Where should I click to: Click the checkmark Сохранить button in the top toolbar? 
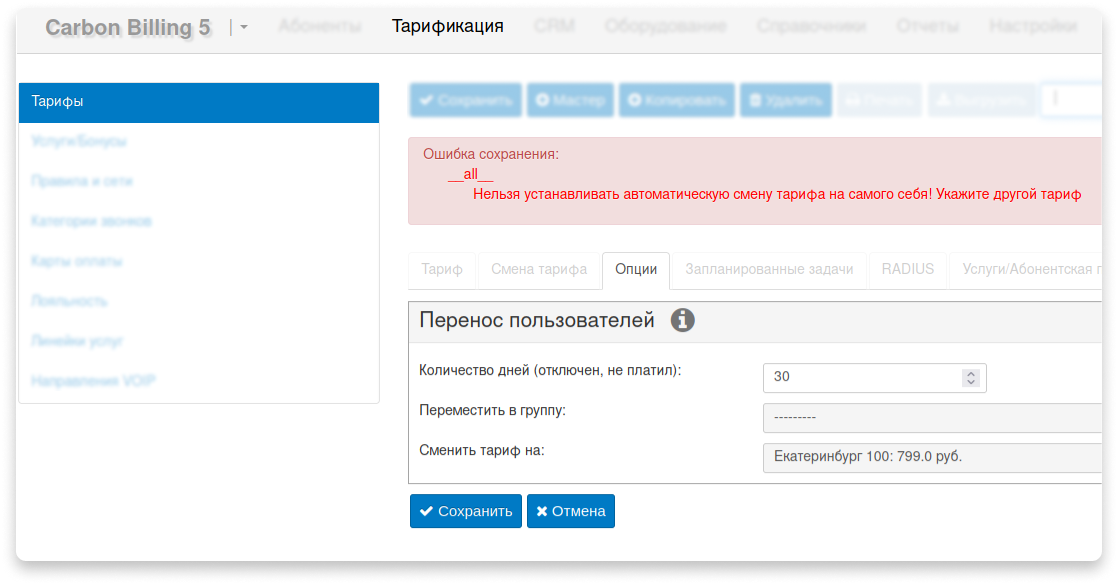(465, 100)
